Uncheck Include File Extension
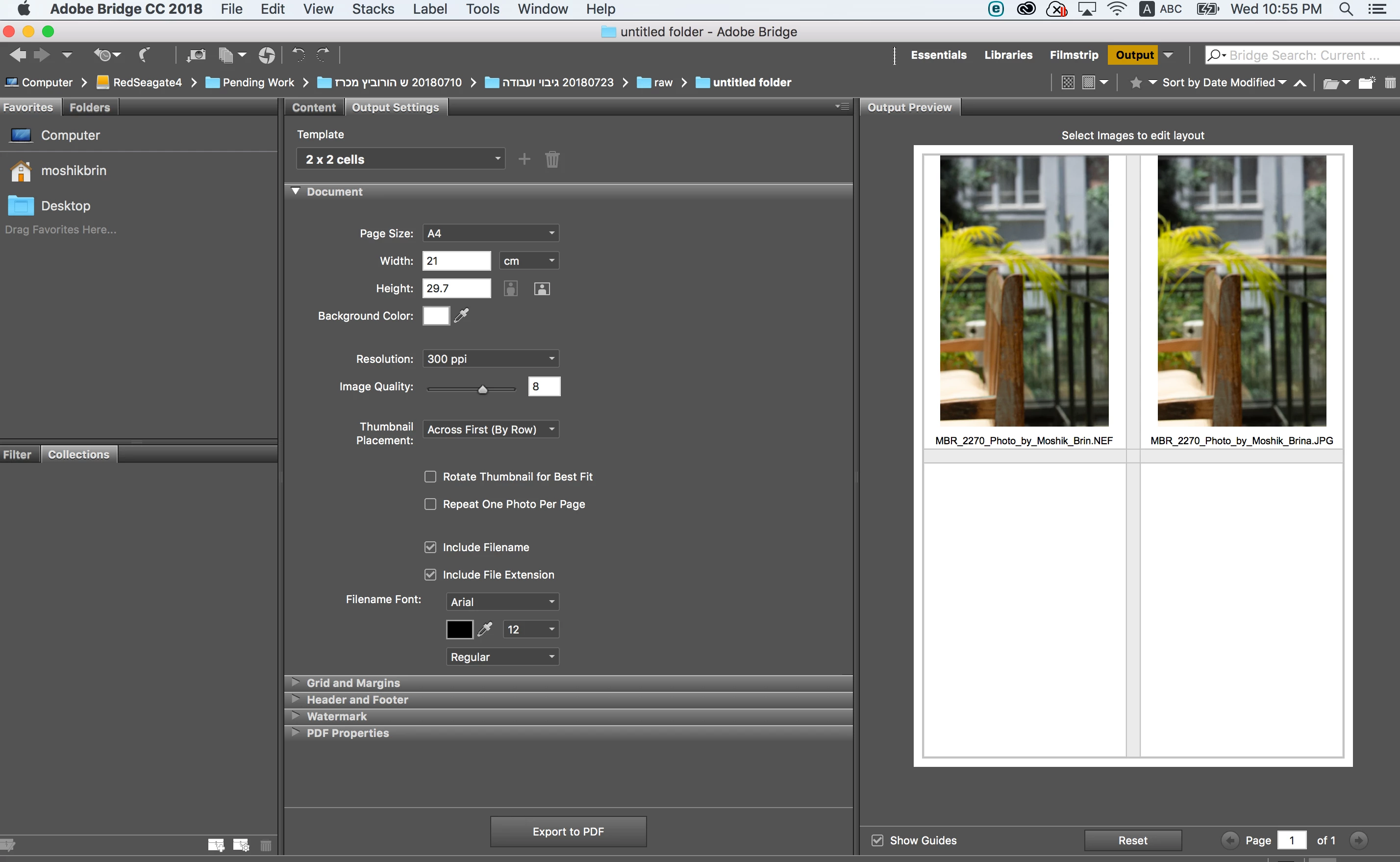This screenshot has height=862, width=1400. point(430,575)
